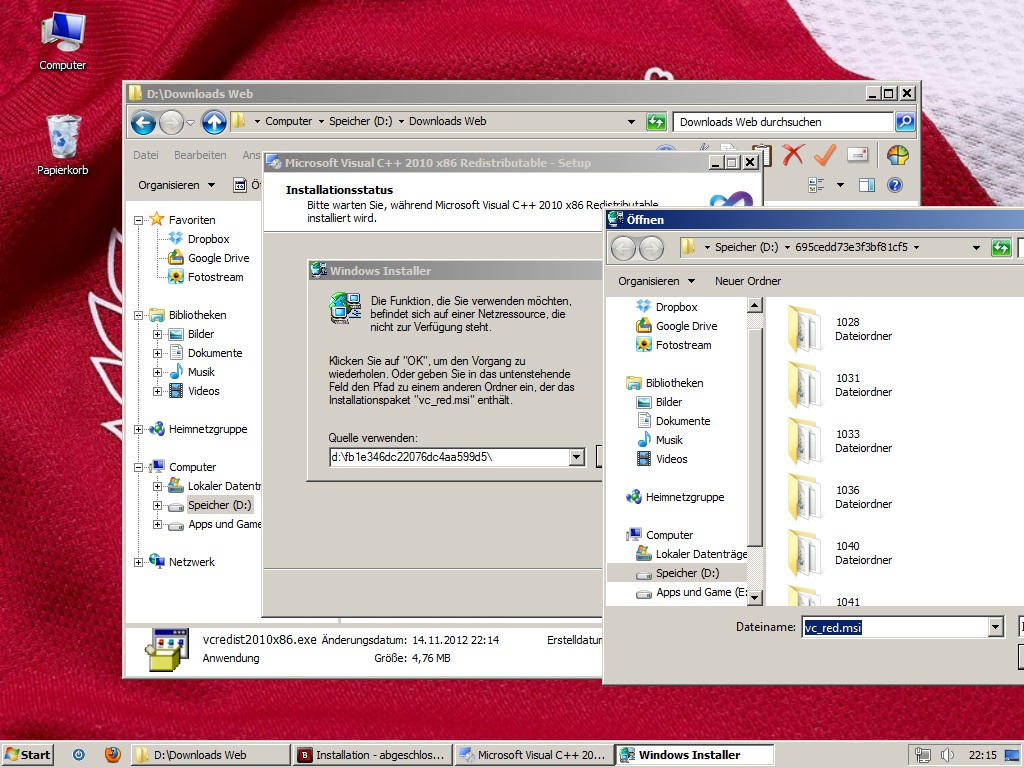Open the Quelle verwenden dropdown arrow

[x=576, y=457]
